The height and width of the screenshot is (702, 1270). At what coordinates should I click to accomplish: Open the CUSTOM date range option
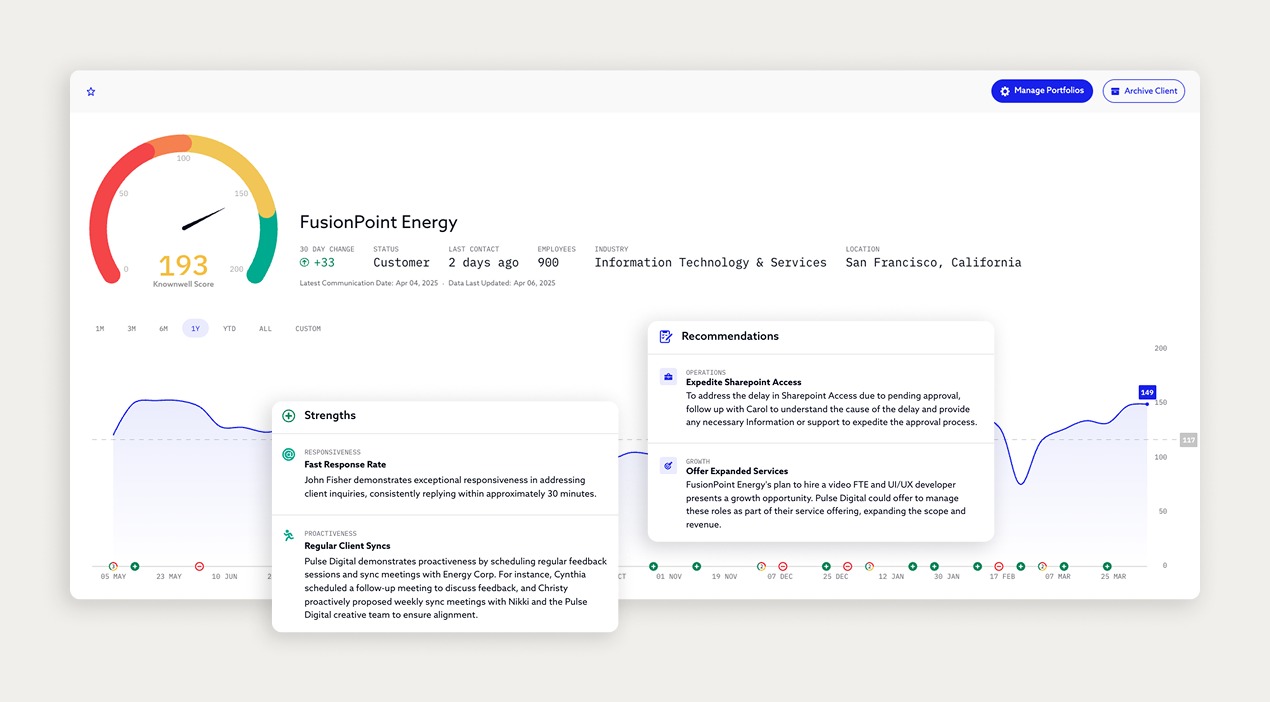(x=308, y=329)
